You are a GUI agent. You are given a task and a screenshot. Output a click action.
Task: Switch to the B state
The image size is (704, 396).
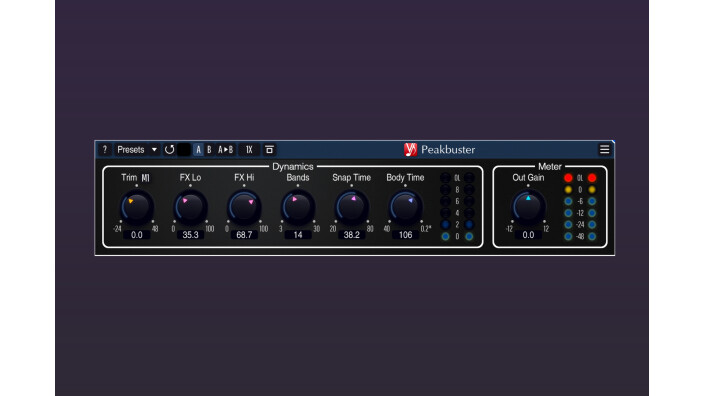pos(209,150)
